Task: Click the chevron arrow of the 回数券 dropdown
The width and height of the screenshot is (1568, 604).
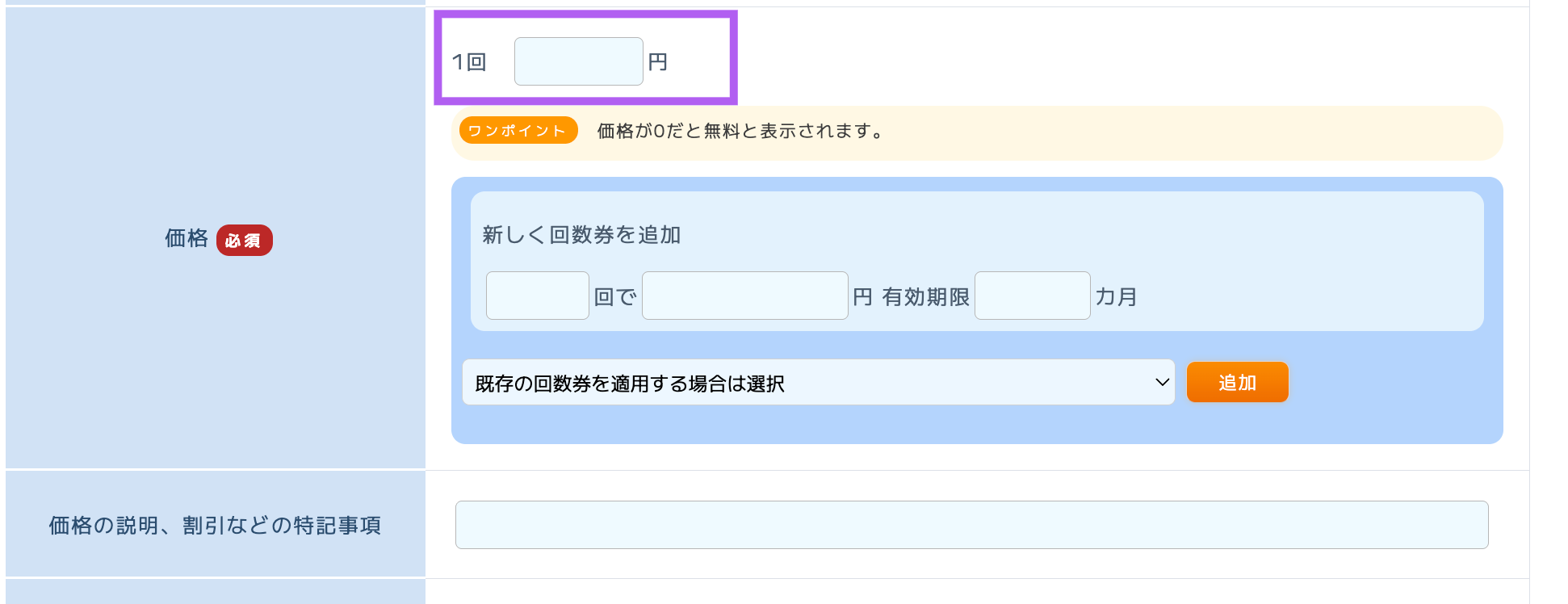Action: tap(1162, 383)
